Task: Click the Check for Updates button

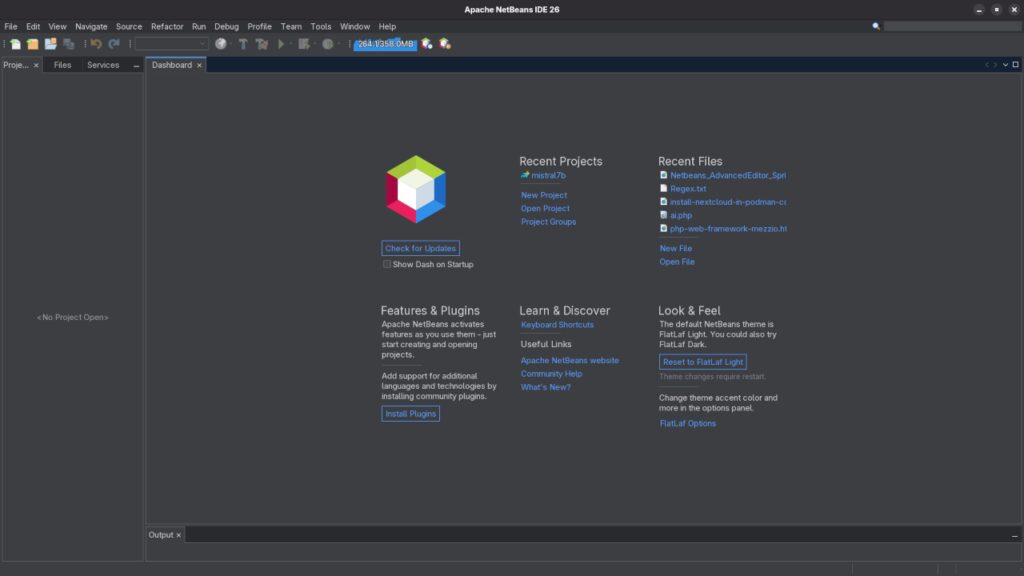Action: coord(420,247)
